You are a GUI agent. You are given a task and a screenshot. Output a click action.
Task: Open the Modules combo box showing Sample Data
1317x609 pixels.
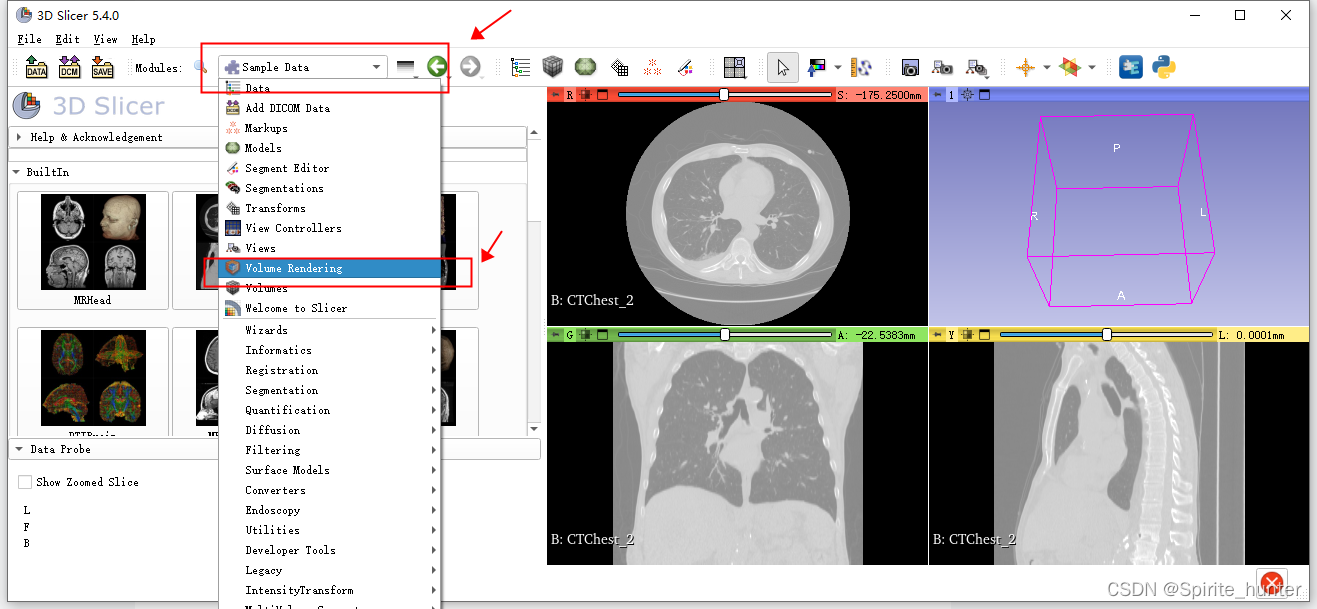tap(302, 67)
